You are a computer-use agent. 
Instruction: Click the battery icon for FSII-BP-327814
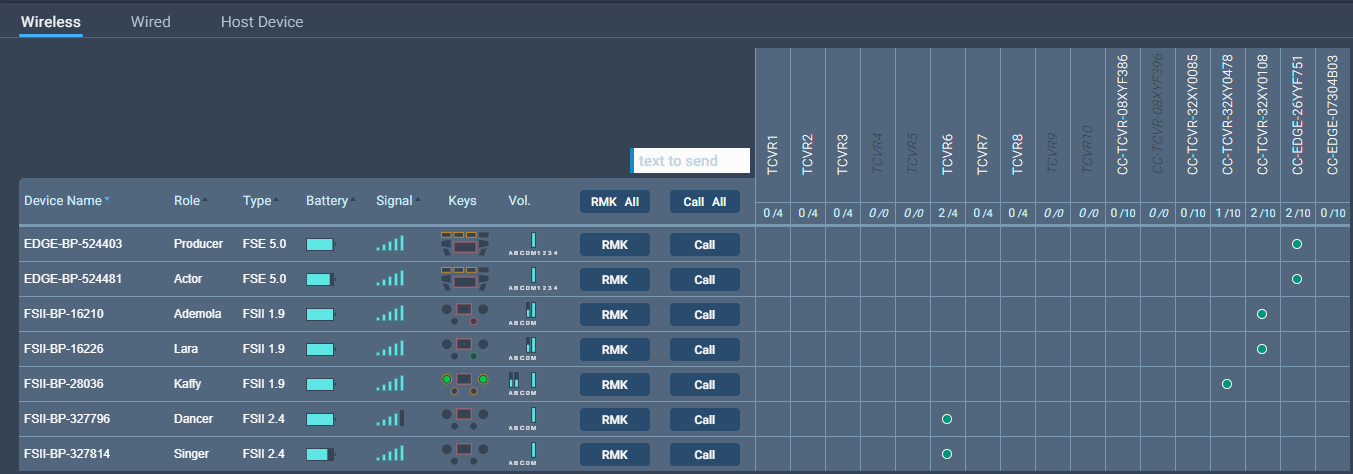tap(320, 454)
